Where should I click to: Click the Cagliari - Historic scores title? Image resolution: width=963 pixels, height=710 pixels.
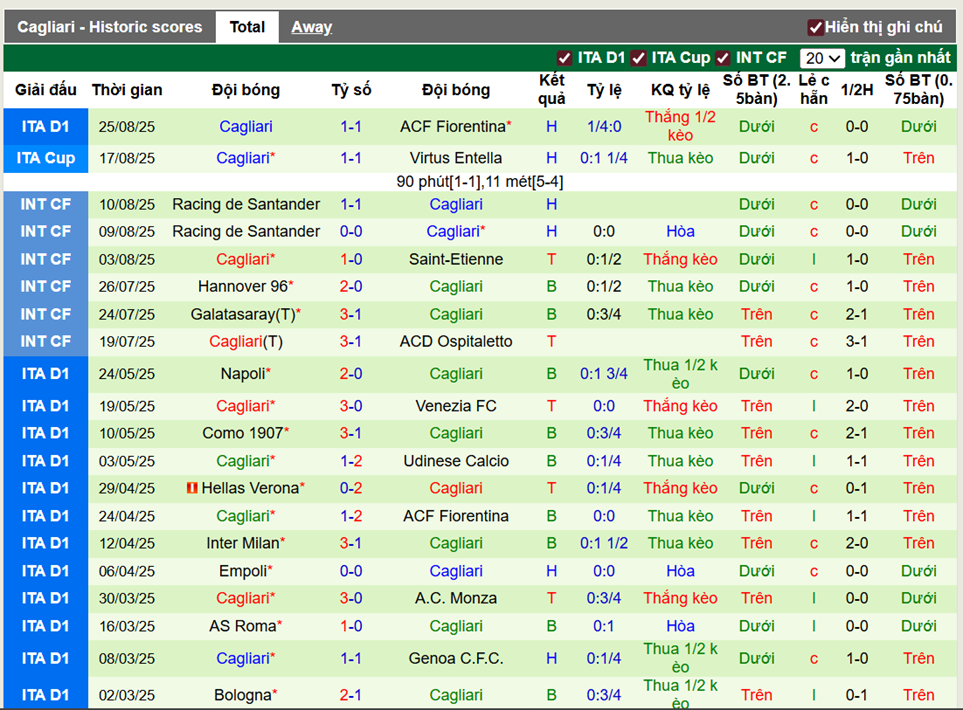coord(109,27)
